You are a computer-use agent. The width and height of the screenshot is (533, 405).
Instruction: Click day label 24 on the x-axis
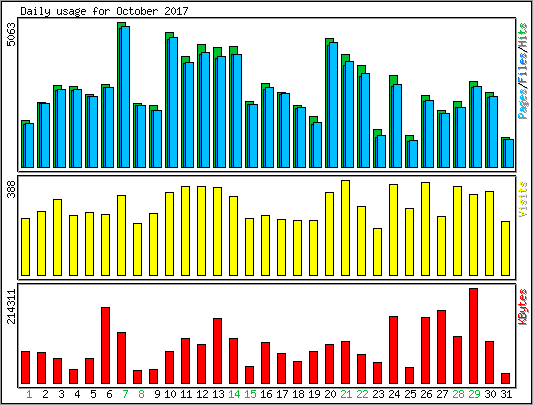tap(394, 394)
